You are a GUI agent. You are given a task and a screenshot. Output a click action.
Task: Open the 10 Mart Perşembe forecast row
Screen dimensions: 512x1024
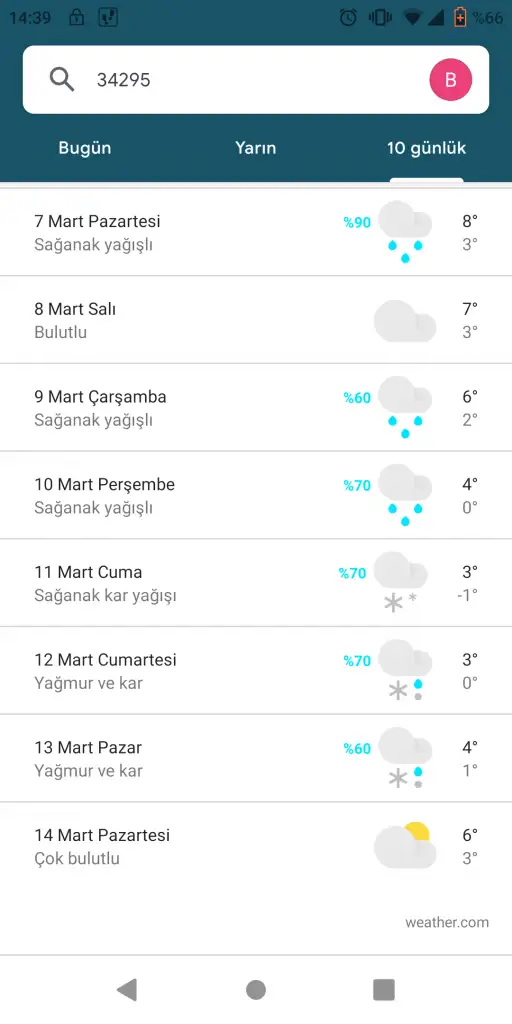pos(256,495)
